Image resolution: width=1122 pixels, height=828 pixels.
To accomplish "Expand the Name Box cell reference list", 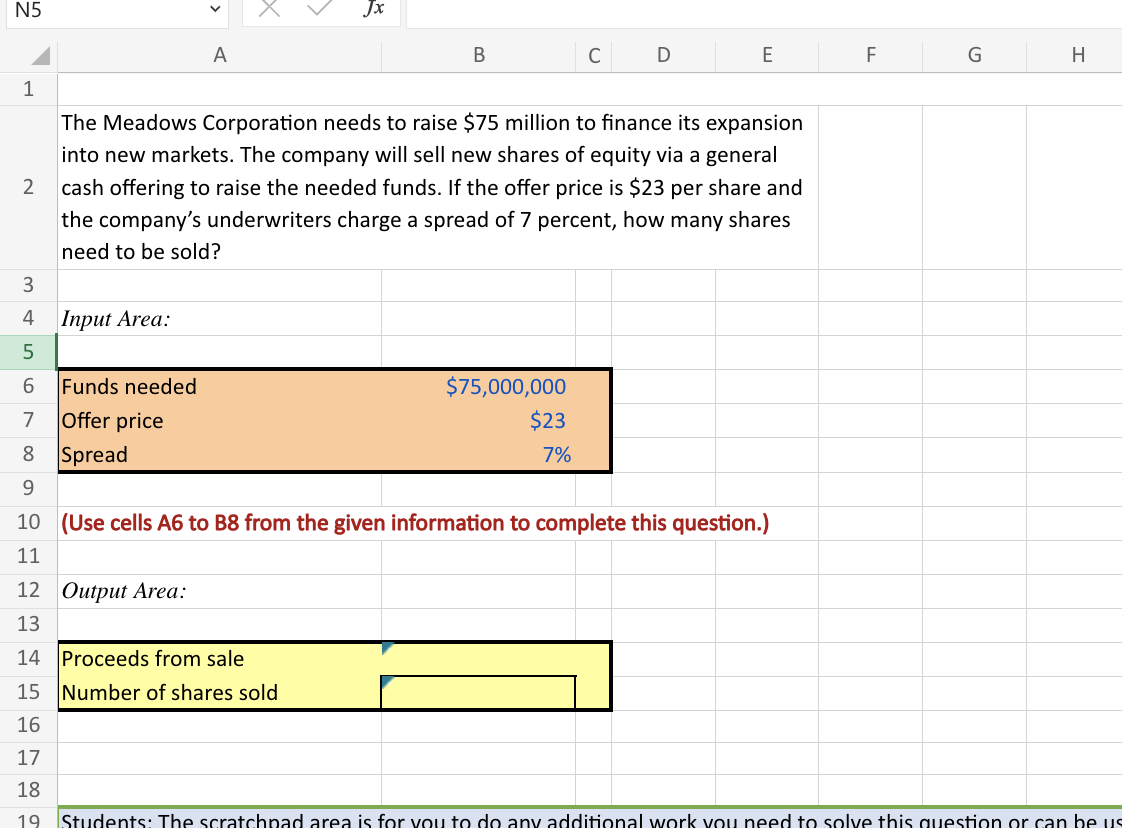I will click(213, 9).
